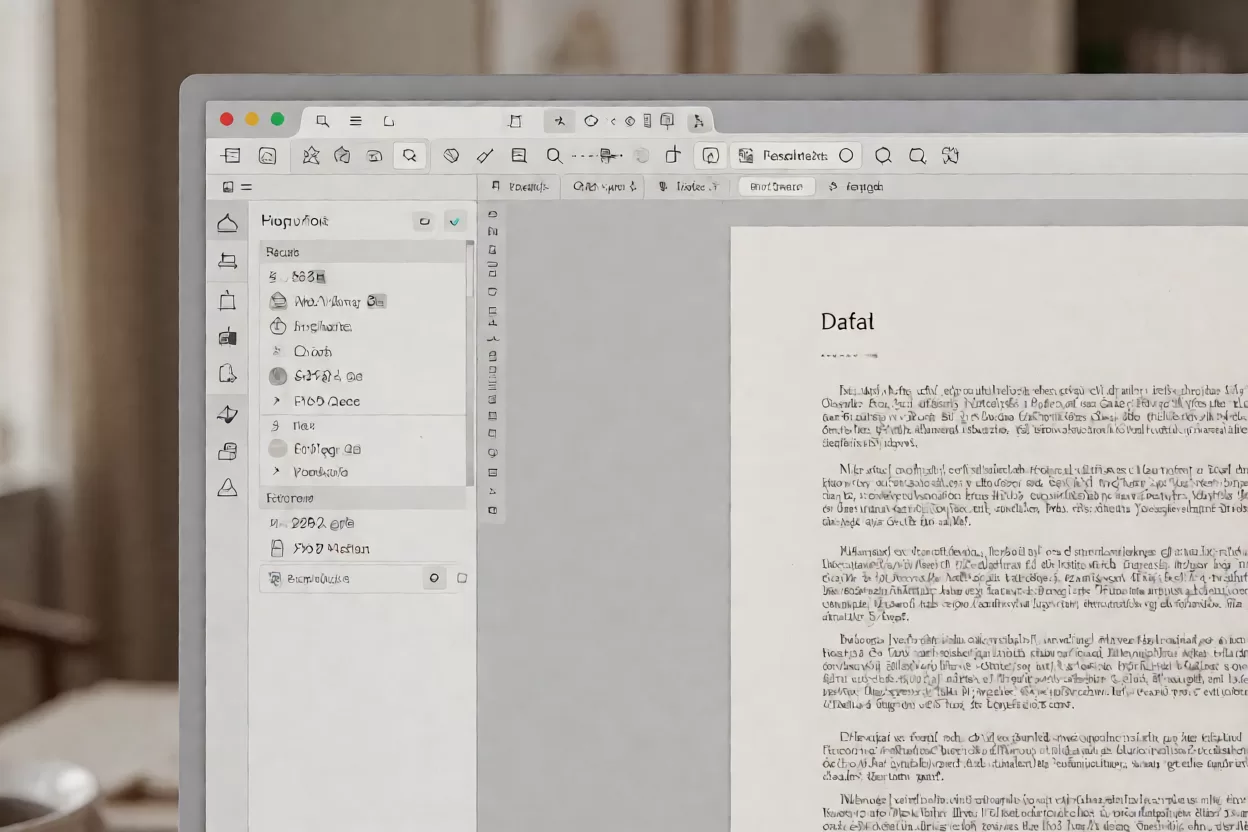
Task: Select the star-shaped tool in the toolbar
Action: (x=311, y=155)
